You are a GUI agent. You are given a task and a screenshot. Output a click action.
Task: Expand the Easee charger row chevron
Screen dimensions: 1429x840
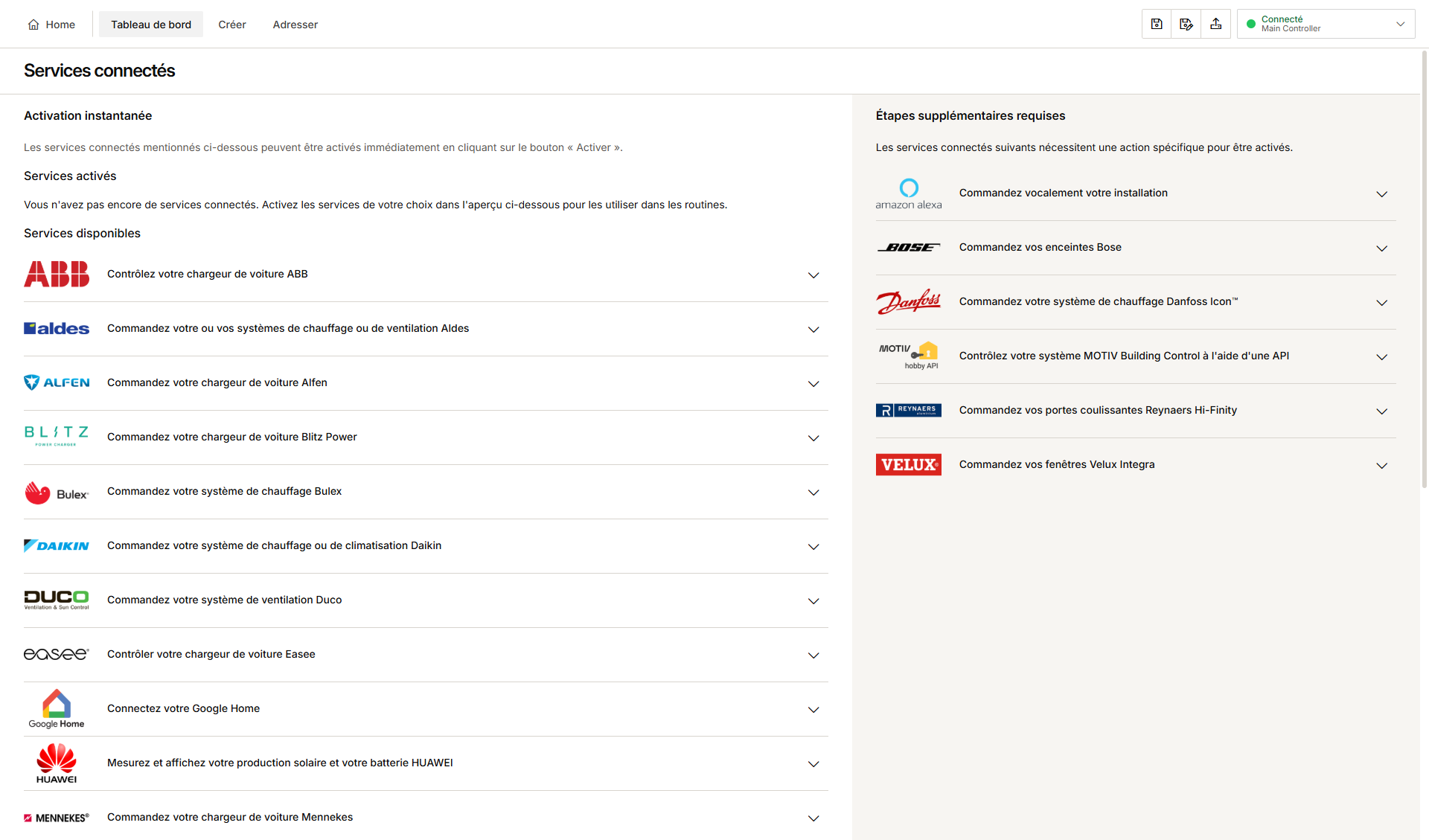pos(813,655)
